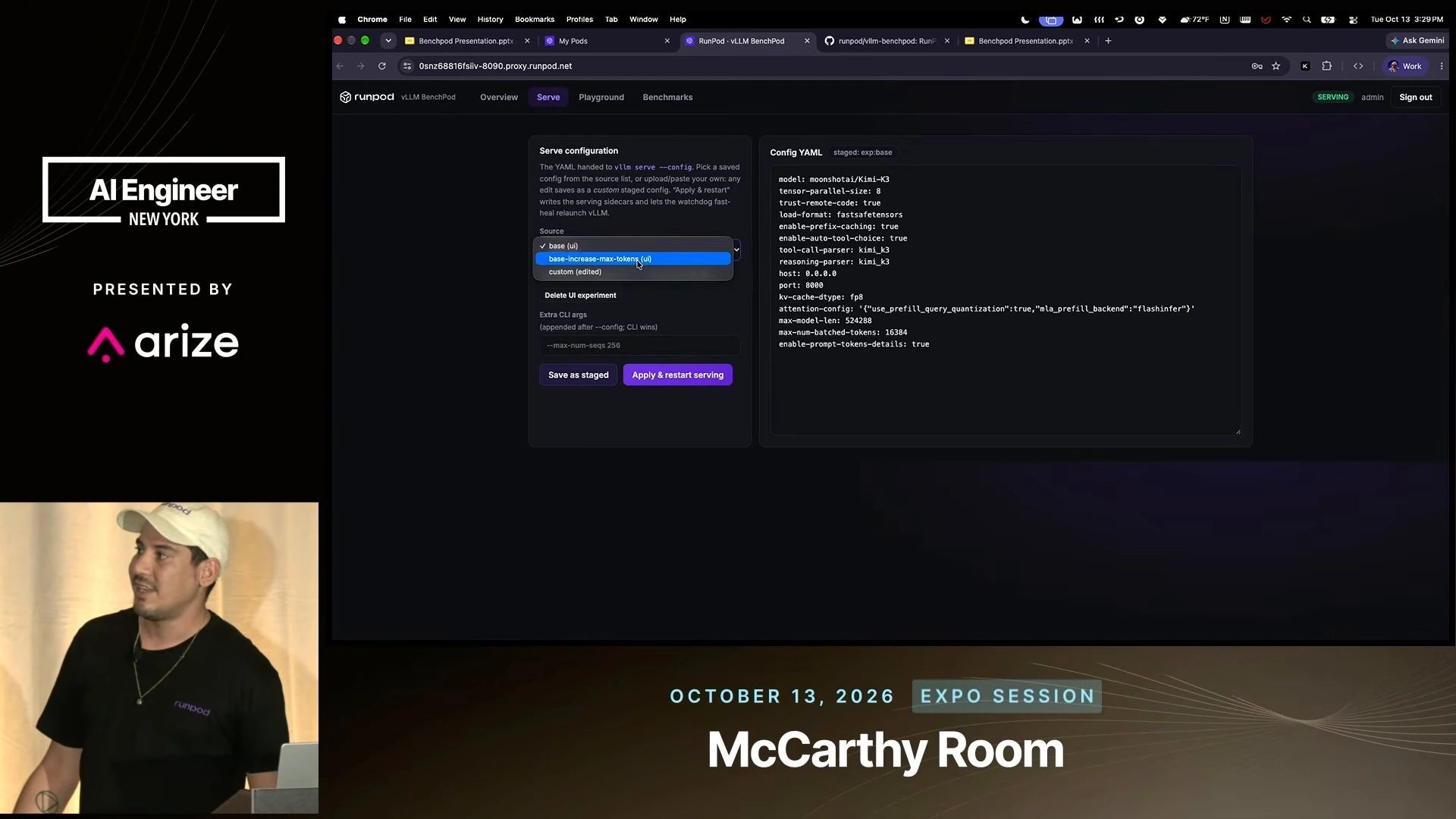Open the History menu in menu bar
Image resolution: width=1456 pixels, height=819 pixels.
(490, 20)
